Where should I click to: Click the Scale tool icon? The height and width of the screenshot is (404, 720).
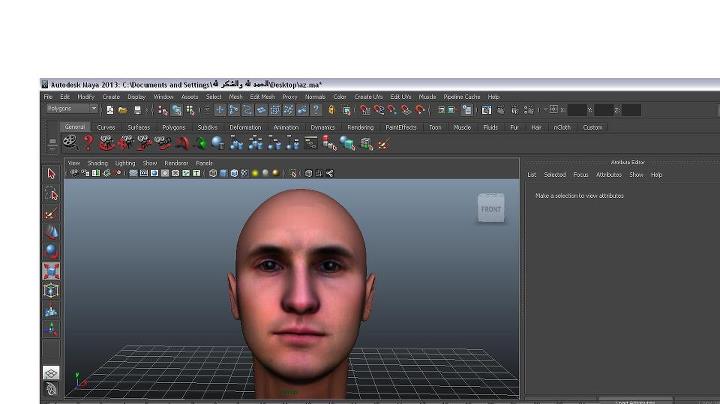point(51,271)
